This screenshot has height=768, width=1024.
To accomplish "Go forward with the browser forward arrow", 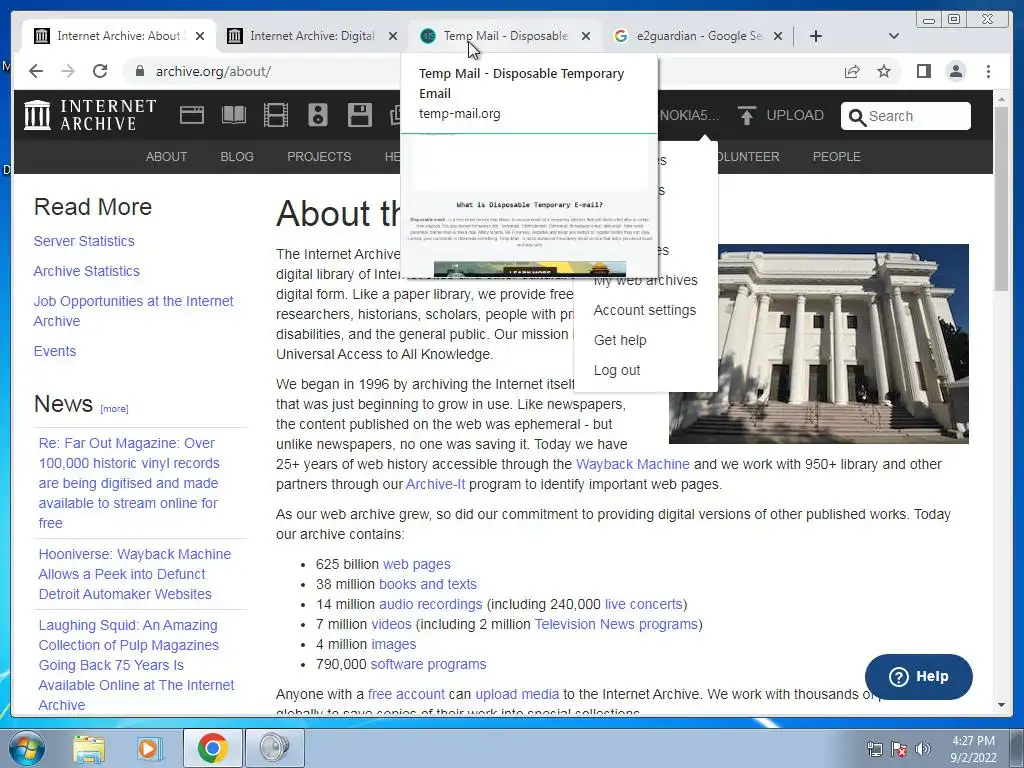I will pos(68,71).
